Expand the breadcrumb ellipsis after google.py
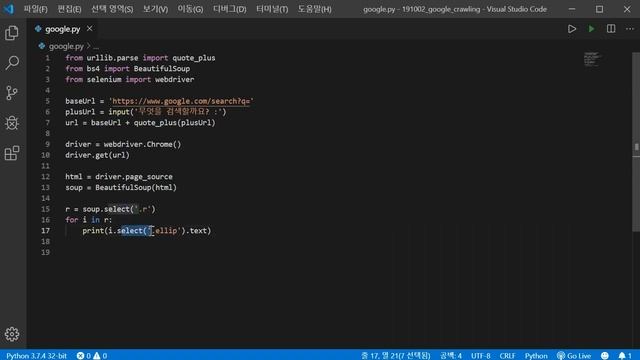The image size is (640, 360). click(x=96, y=47)
